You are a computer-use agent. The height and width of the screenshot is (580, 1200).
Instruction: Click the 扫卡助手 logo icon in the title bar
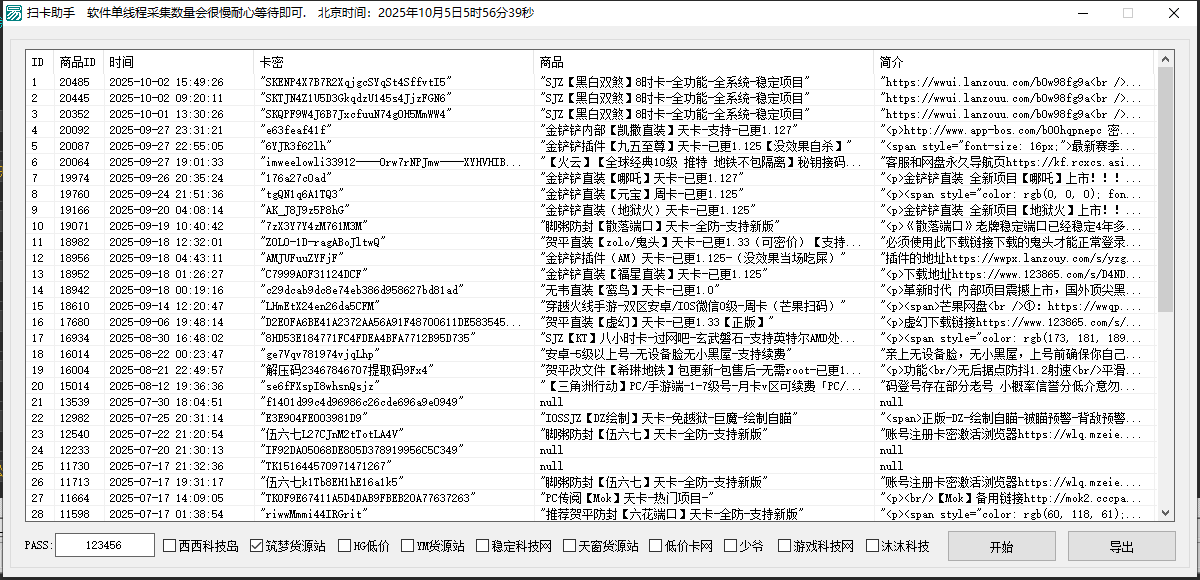[16, 13]
